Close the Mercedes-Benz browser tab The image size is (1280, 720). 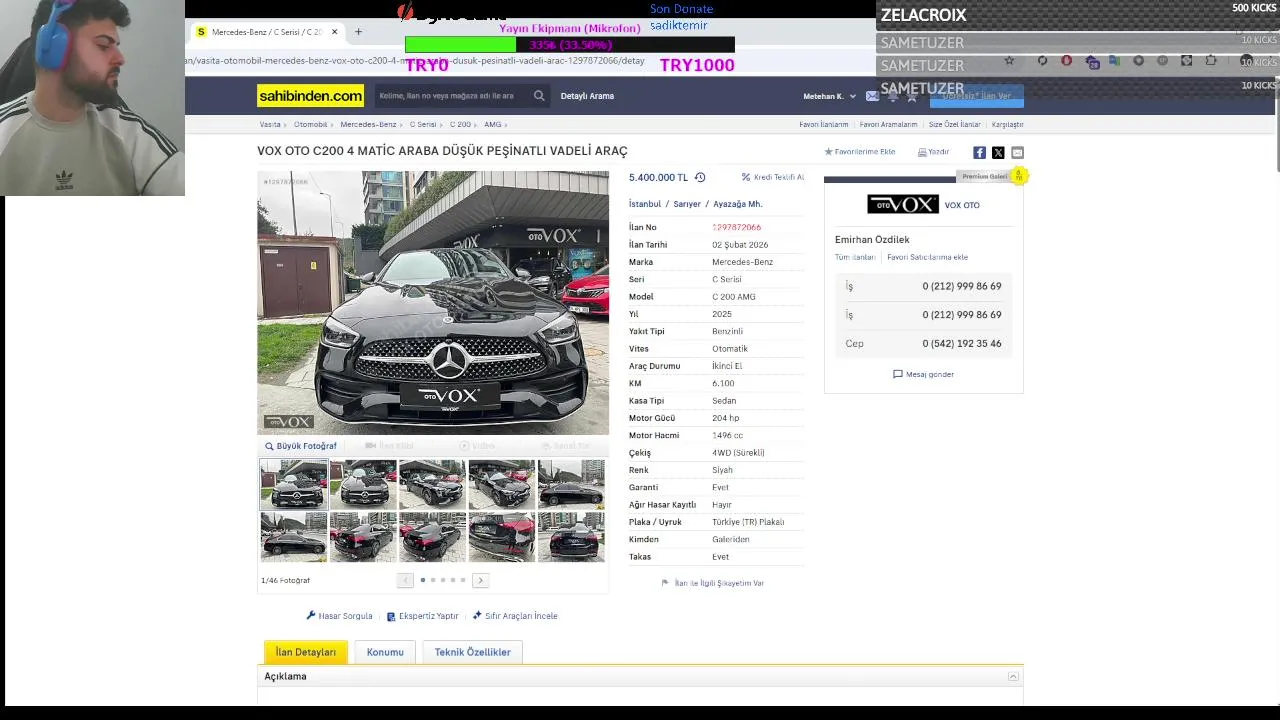[334, 32]
